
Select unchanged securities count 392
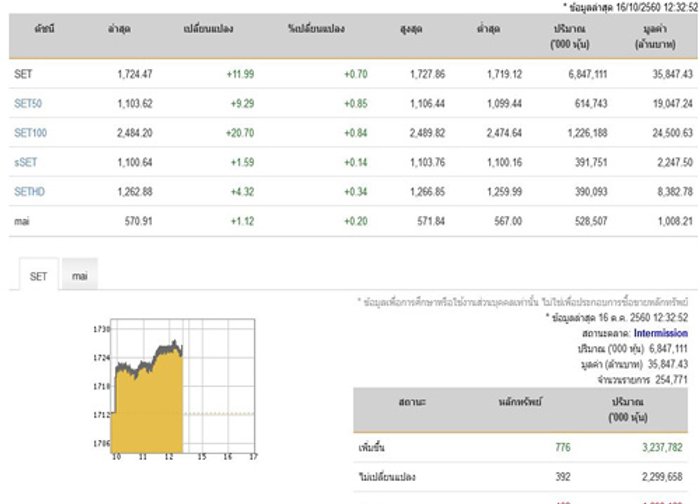[x=562, y=477]
